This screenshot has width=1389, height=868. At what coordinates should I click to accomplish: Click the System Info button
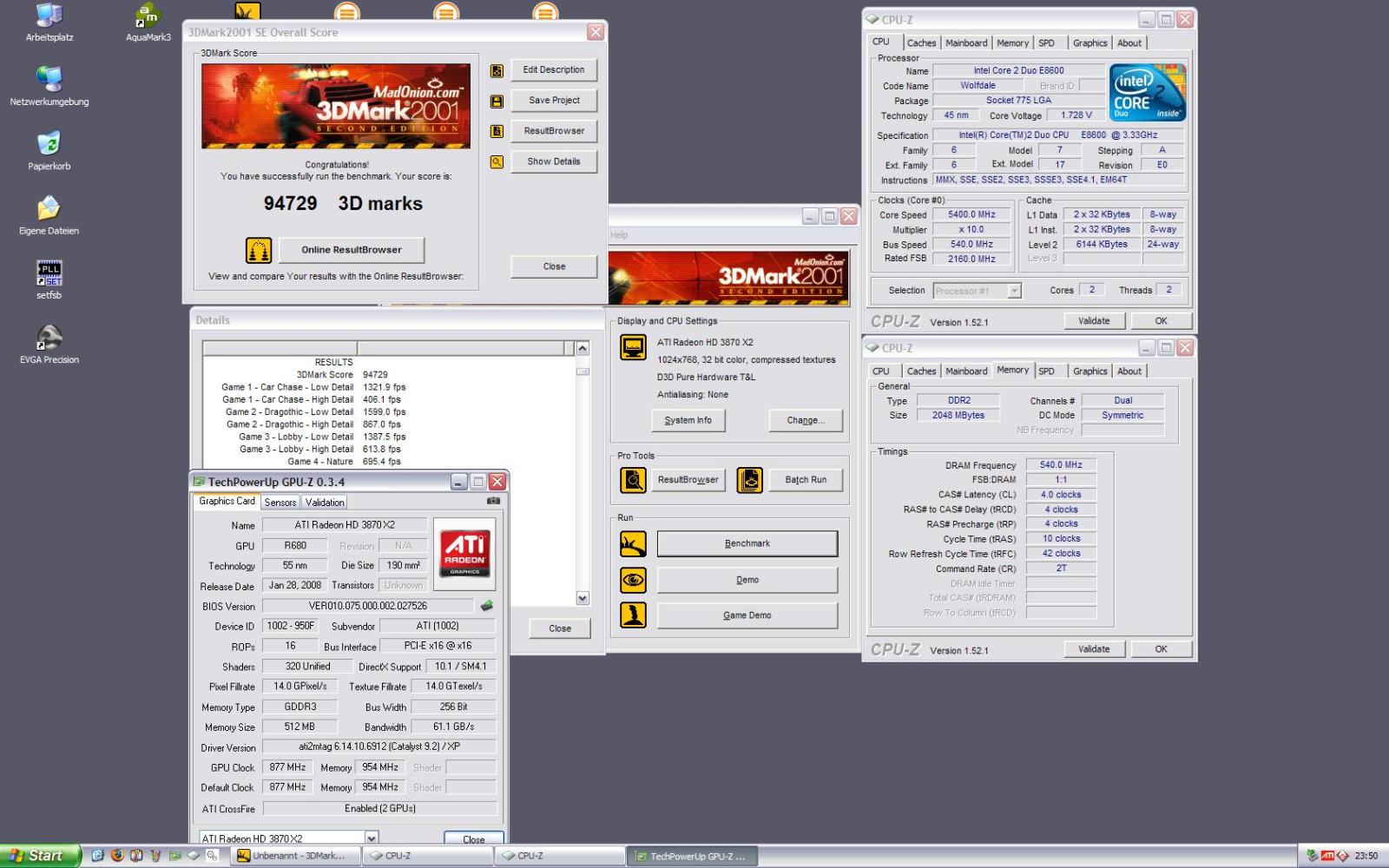tap(688, 420)
